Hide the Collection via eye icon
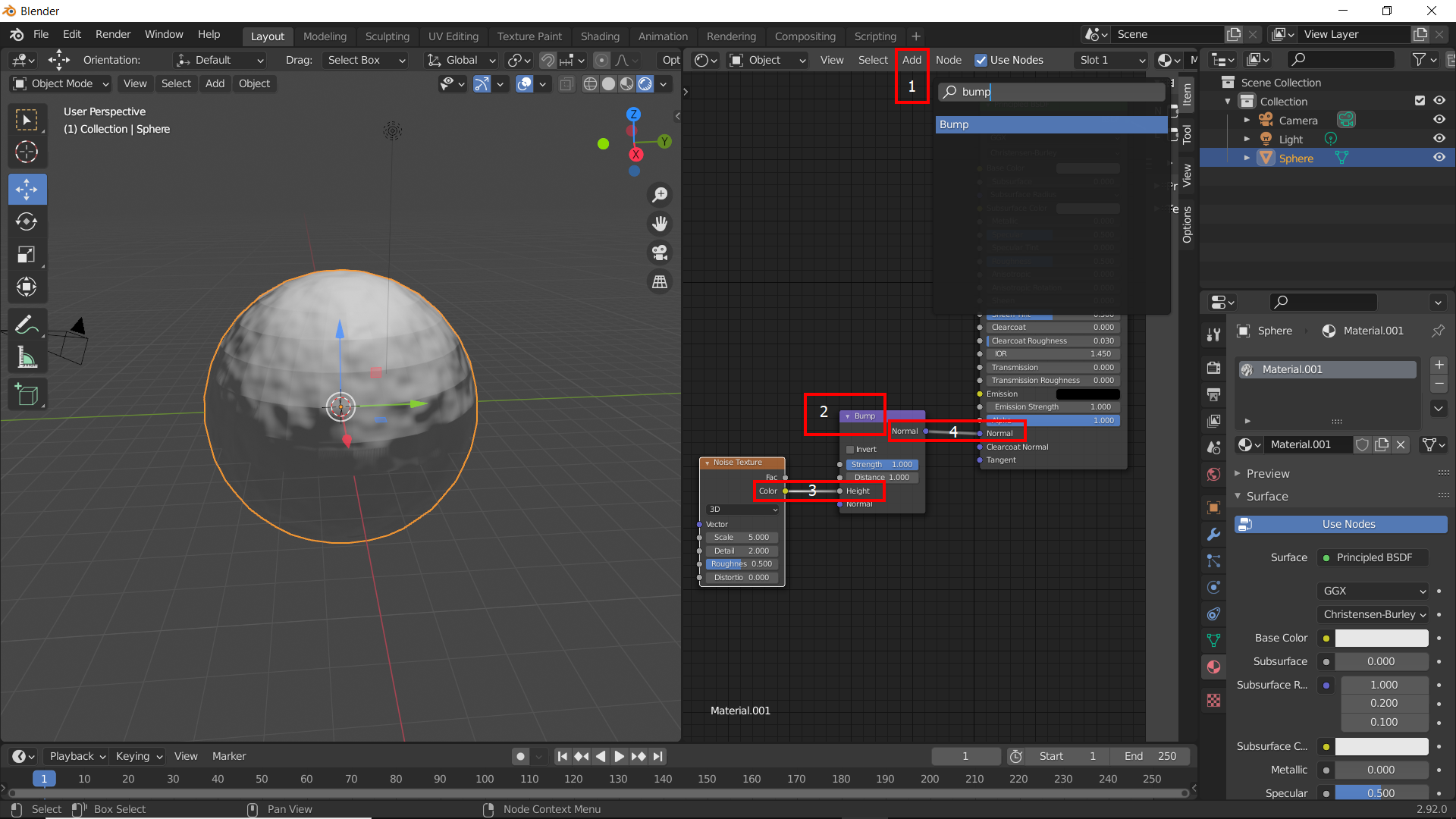Screen dimensions: 1456x819 (x=1439, y=101)
